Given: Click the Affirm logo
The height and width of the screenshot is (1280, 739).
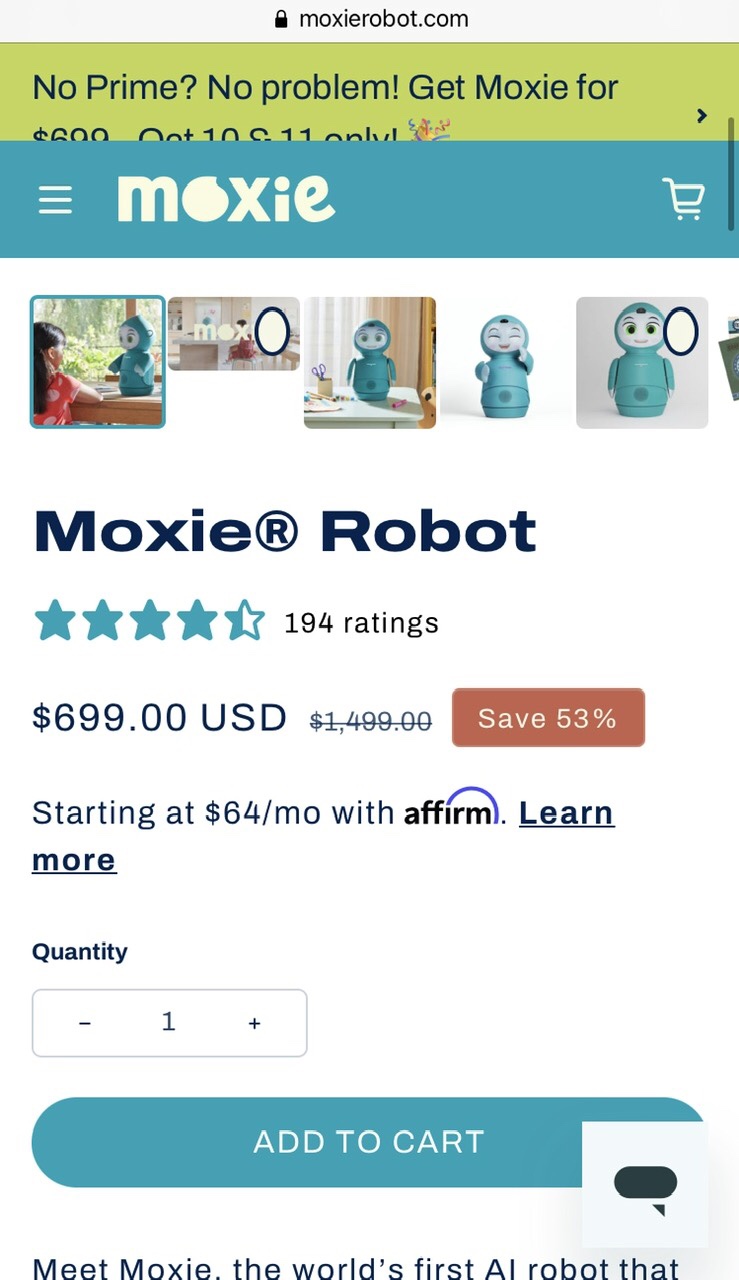Looking at the screenshot, I should (x=451, y=811).
